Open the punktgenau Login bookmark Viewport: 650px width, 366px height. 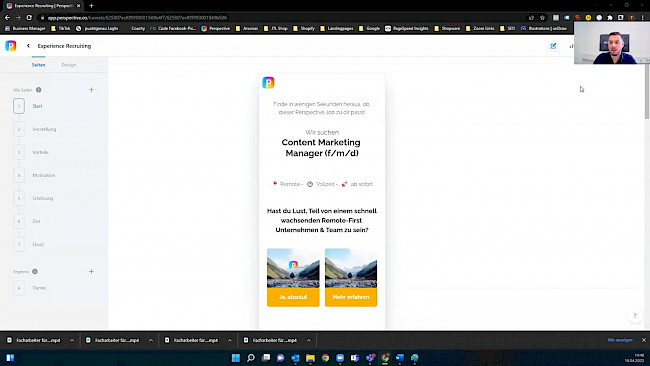97,29
